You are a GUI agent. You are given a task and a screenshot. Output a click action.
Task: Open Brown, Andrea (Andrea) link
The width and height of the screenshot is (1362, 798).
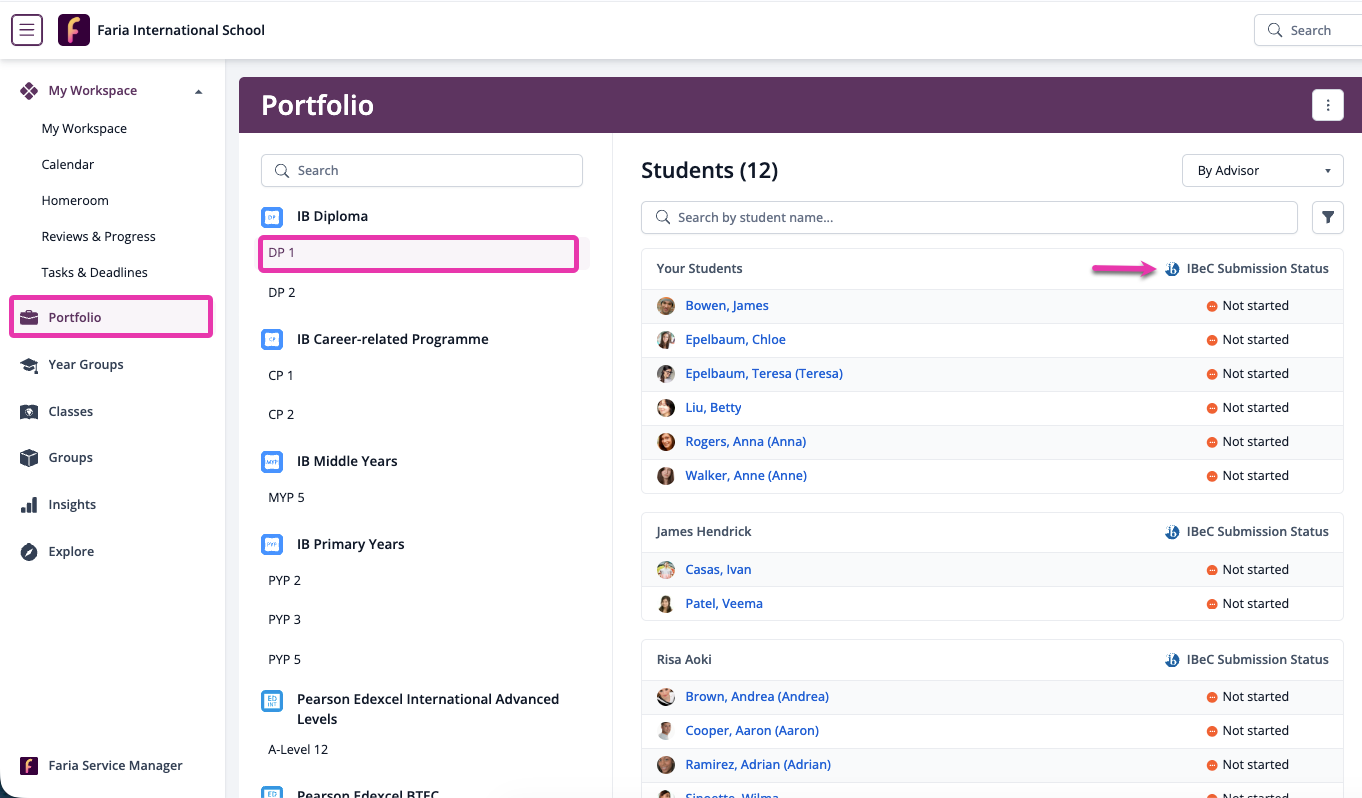point(757,697)
